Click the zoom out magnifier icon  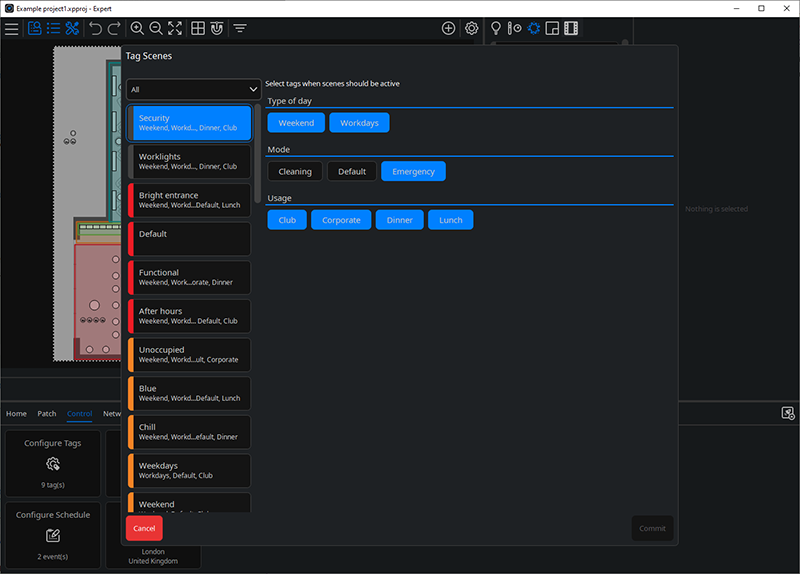tap(156, 29)
